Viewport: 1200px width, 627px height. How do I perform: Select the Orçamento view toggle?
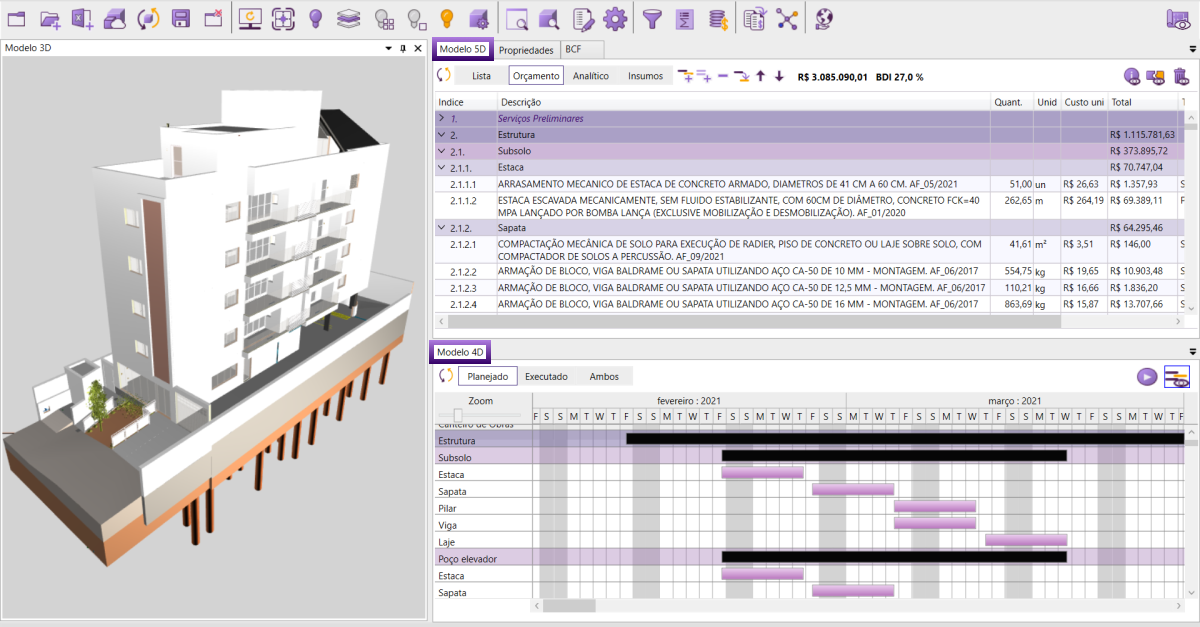(x=535, y=76)
